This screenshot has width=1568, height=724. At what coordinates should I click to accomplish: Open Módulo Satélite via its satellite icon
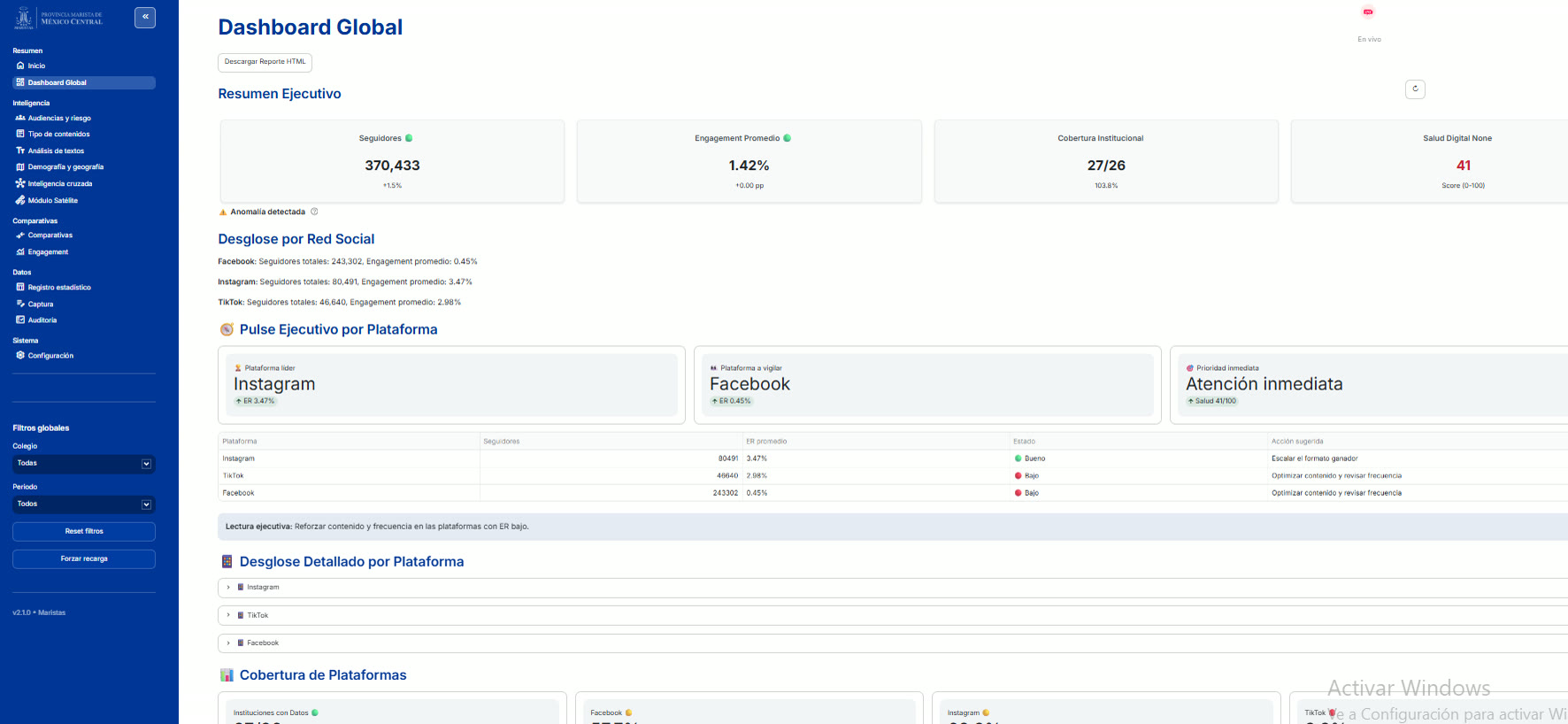(x=20, y=200)
